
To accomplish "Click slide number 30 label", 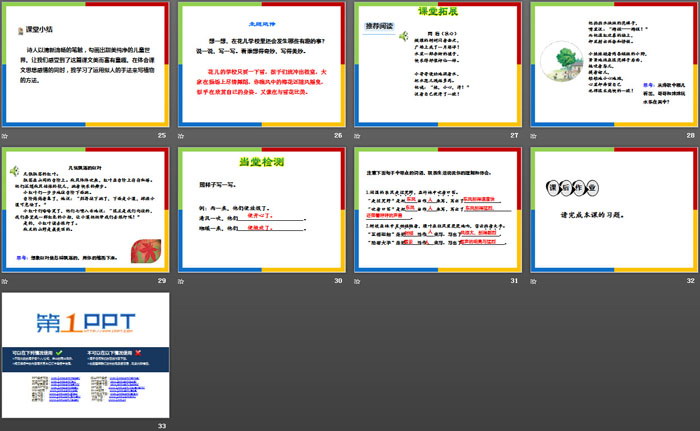I will [338, 281].
